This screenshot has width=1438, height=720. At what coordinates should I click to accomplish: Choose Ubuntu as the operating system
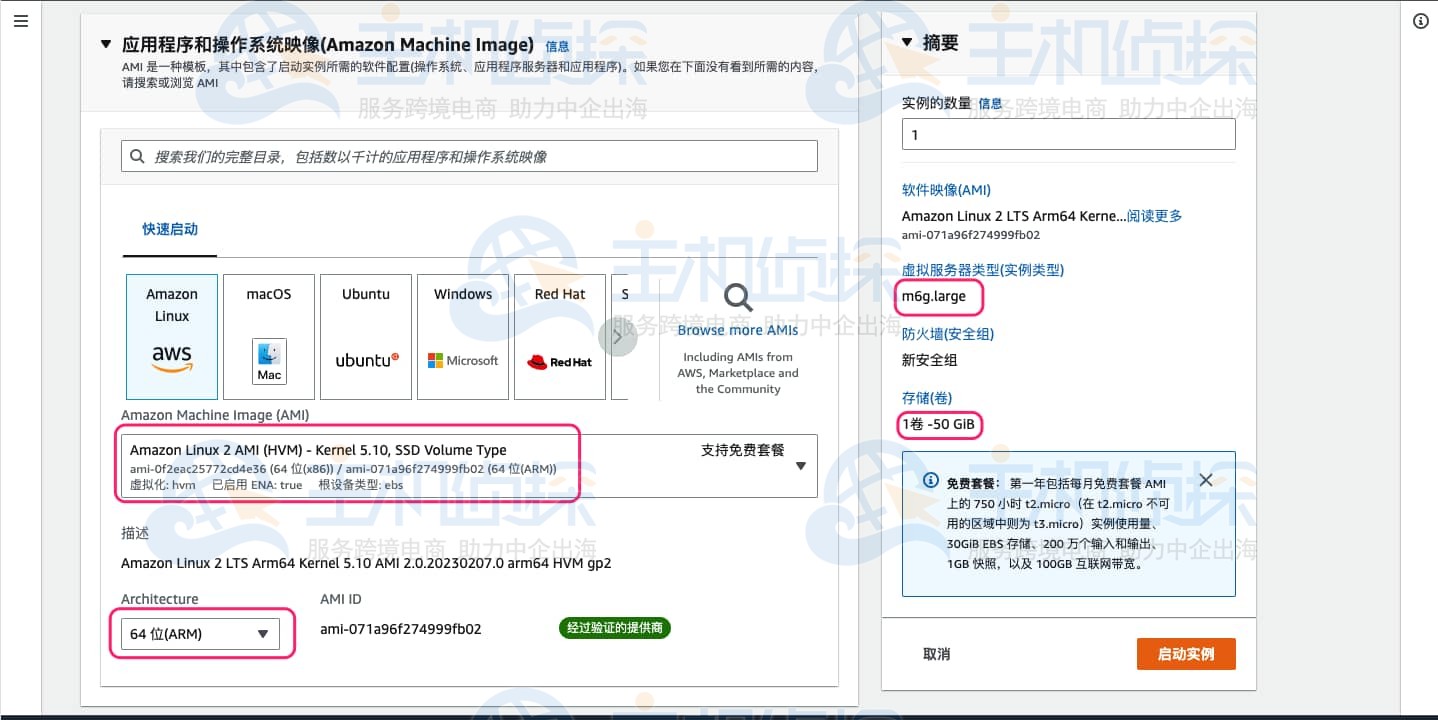pos(365,336)
